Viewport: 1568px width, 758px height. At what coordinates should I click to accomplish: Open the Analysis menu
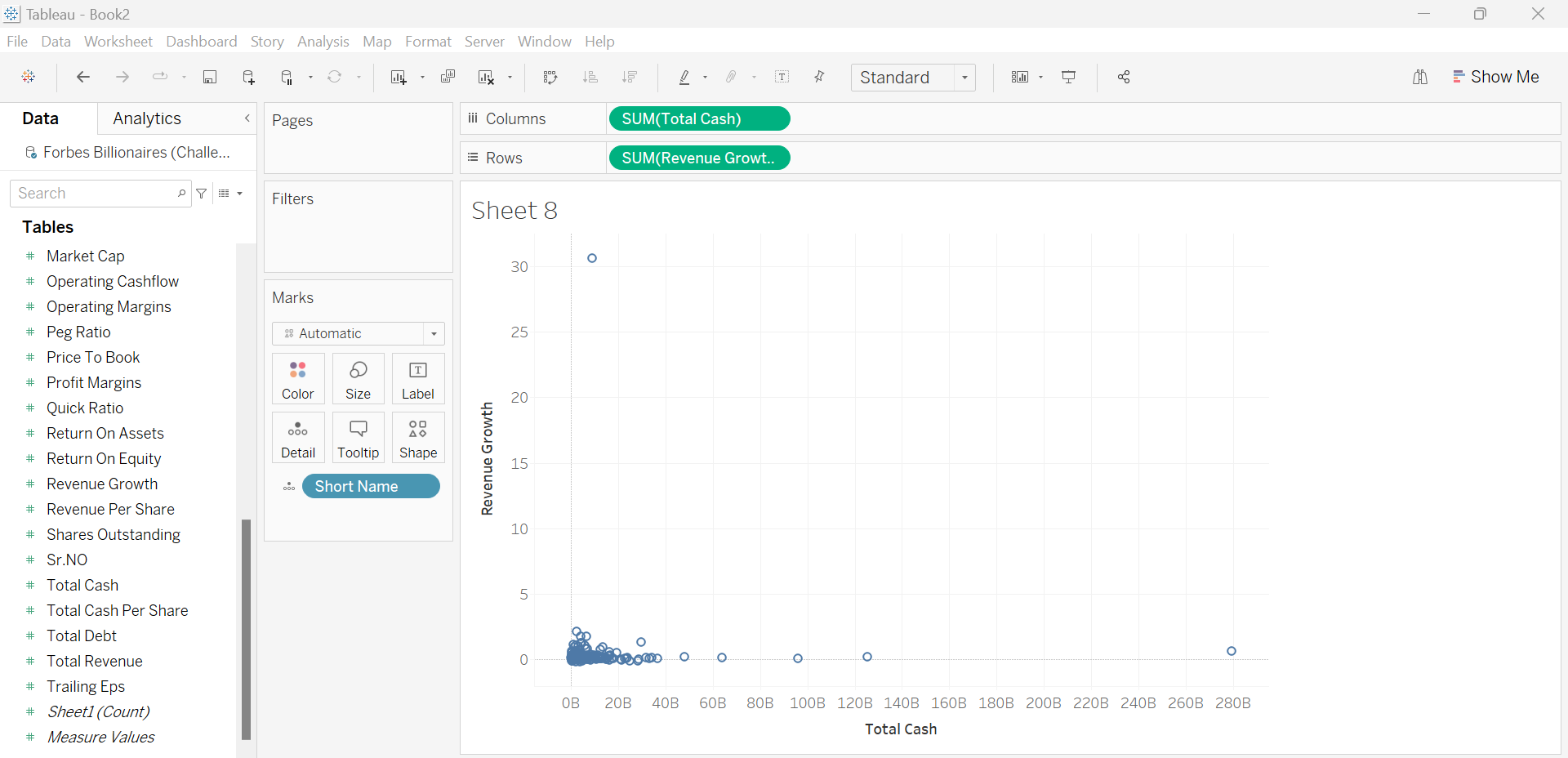click(323, 42)
